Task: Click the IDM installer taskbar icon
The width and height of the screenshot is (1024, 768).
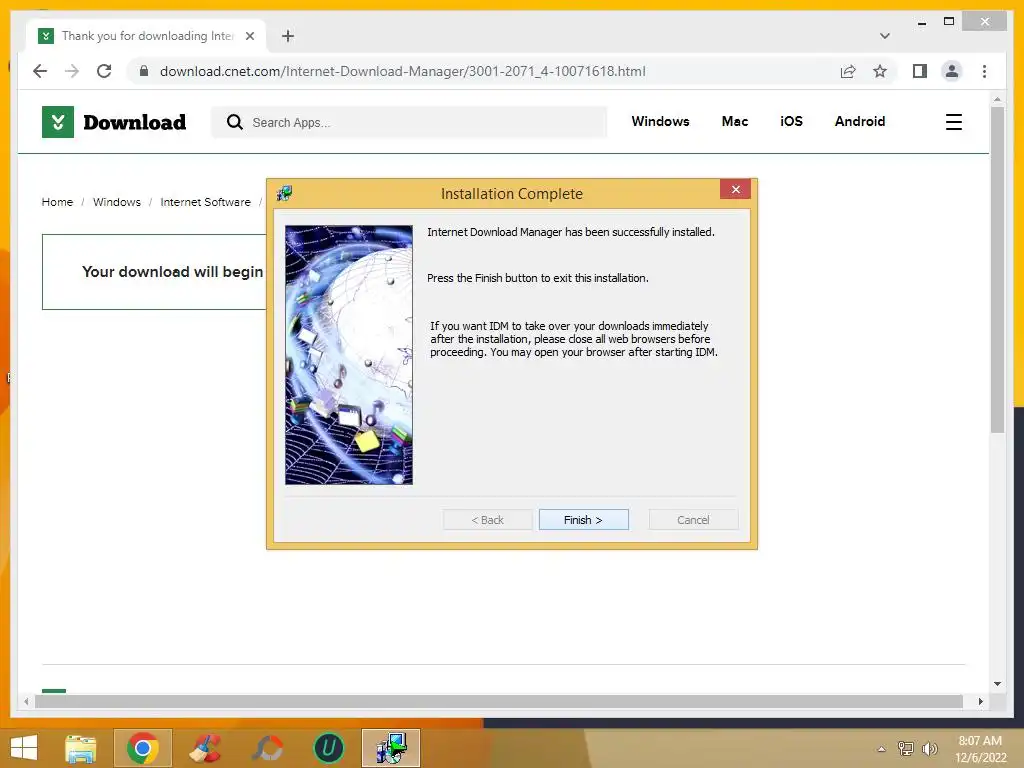Action: pos(391,748)
